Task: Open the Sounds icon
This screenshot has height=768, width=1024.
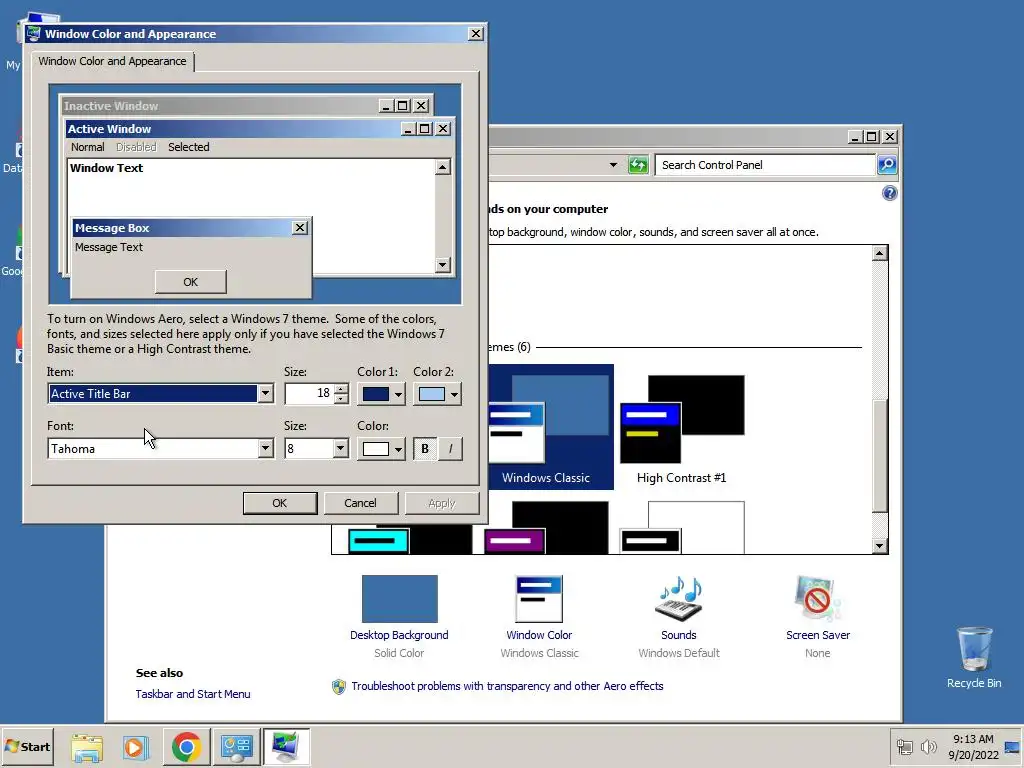Action: [x=679, y=599]
